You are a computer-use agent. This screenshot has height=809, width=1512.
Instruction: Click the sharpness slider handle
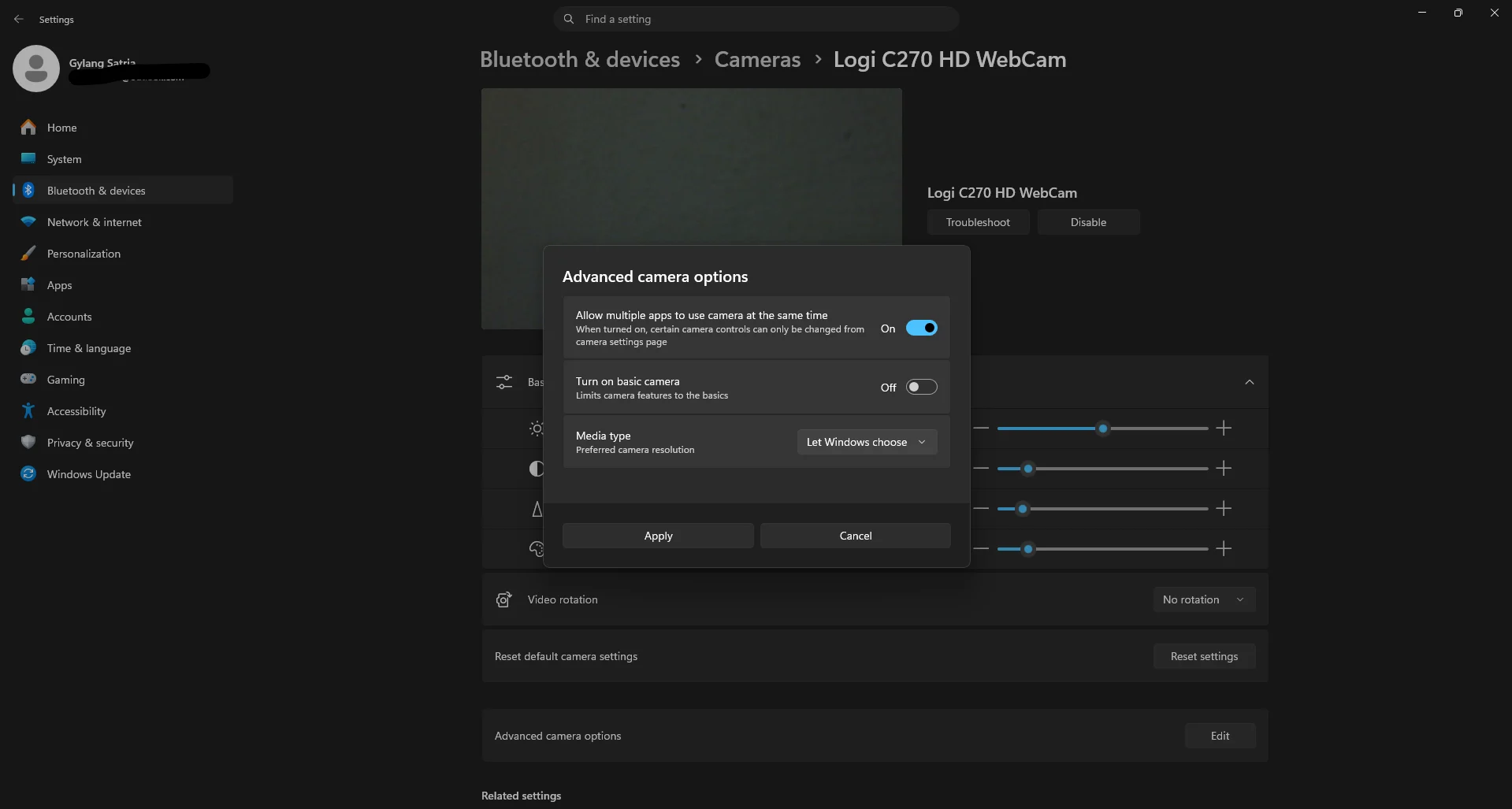point(1023,509)
